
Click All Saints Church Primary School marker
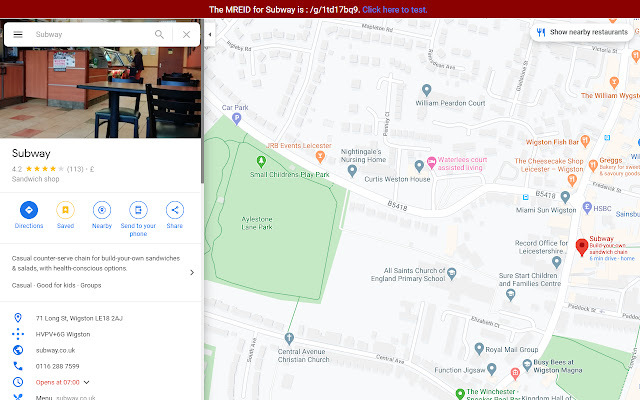click(x=451, y=273)
